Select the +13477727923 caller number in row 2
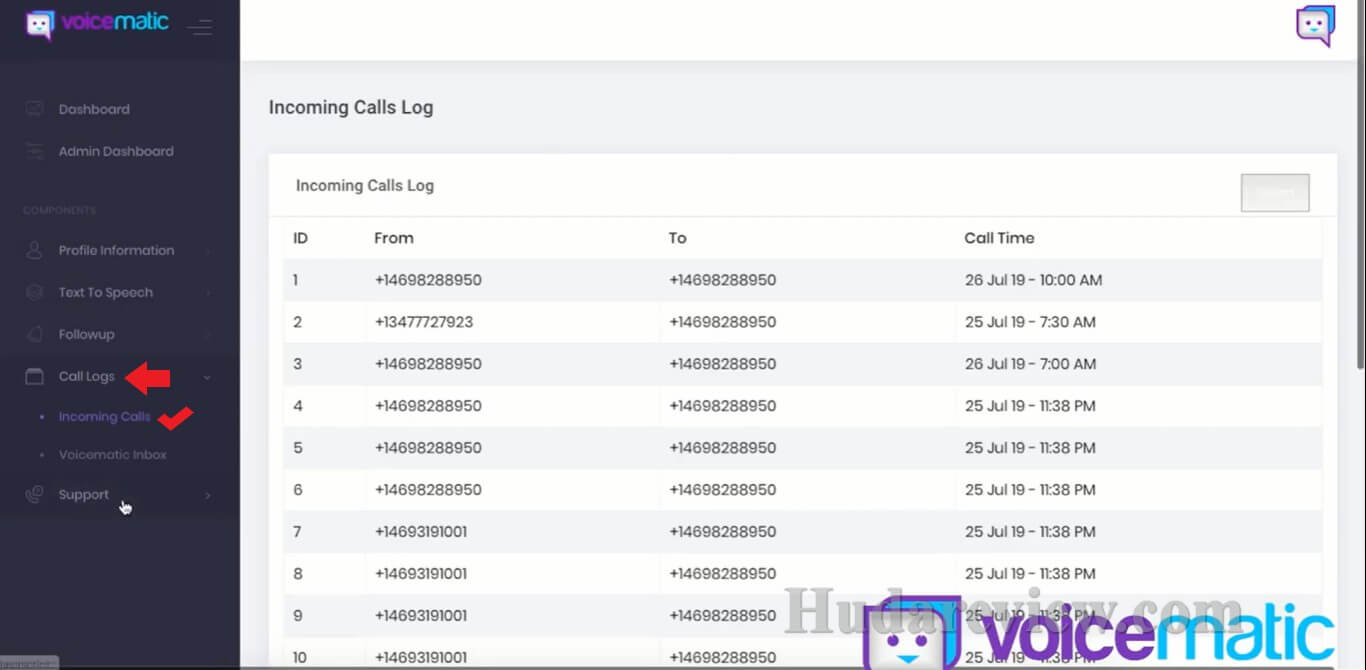Viewport: 1366px width, 670px height. click(424, 322)
